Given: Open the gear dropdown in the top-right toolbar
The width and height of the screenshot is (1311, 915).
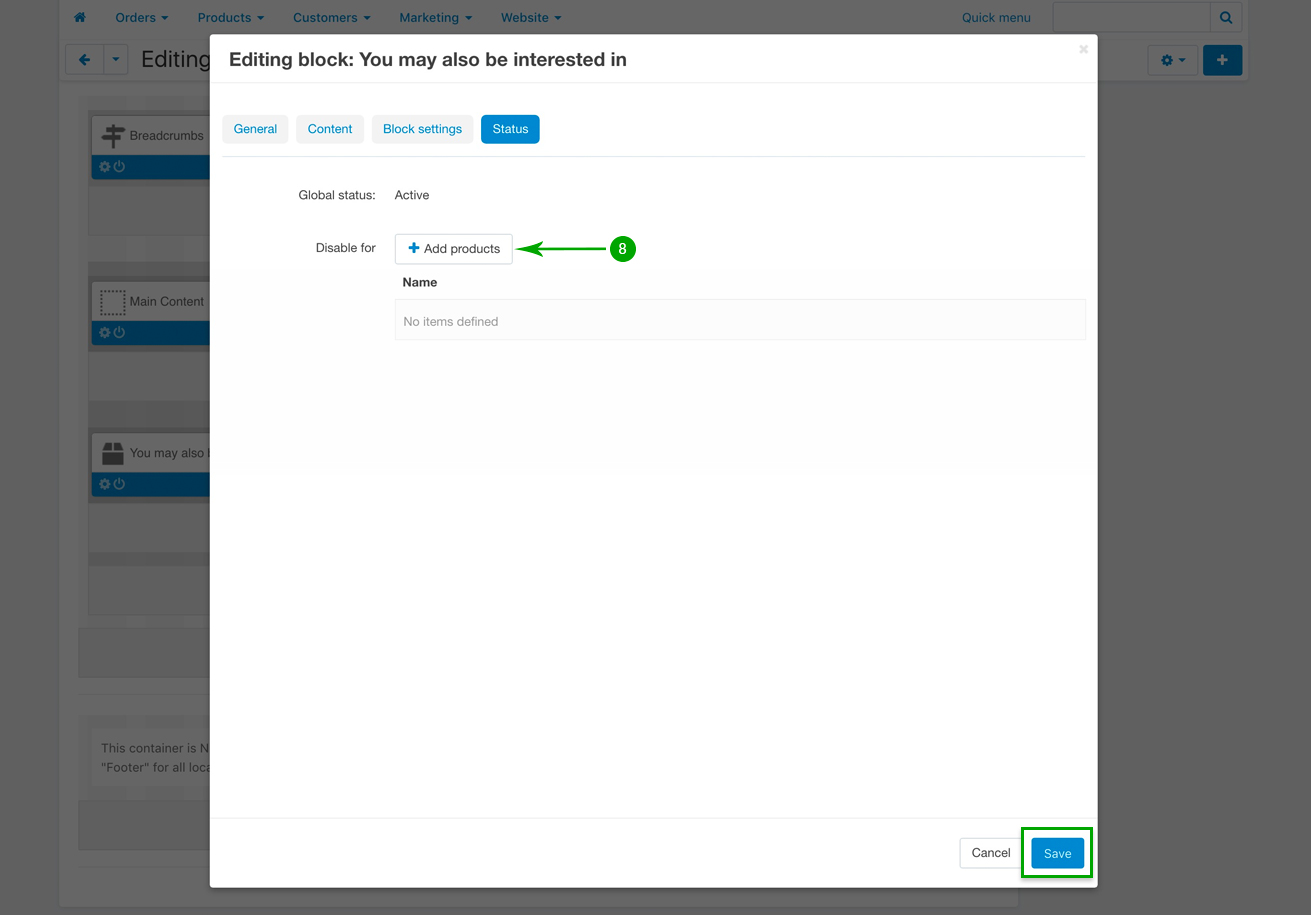Looking at the screenshot, I should pyautogui.click(x=1172, y=60).
